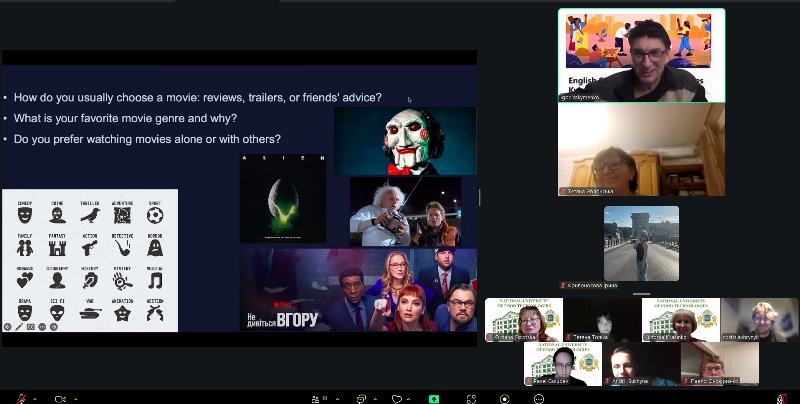Go to next slide using right arrow
The height and width of the screenshot is (404, 800).
(x=53, y=326)
